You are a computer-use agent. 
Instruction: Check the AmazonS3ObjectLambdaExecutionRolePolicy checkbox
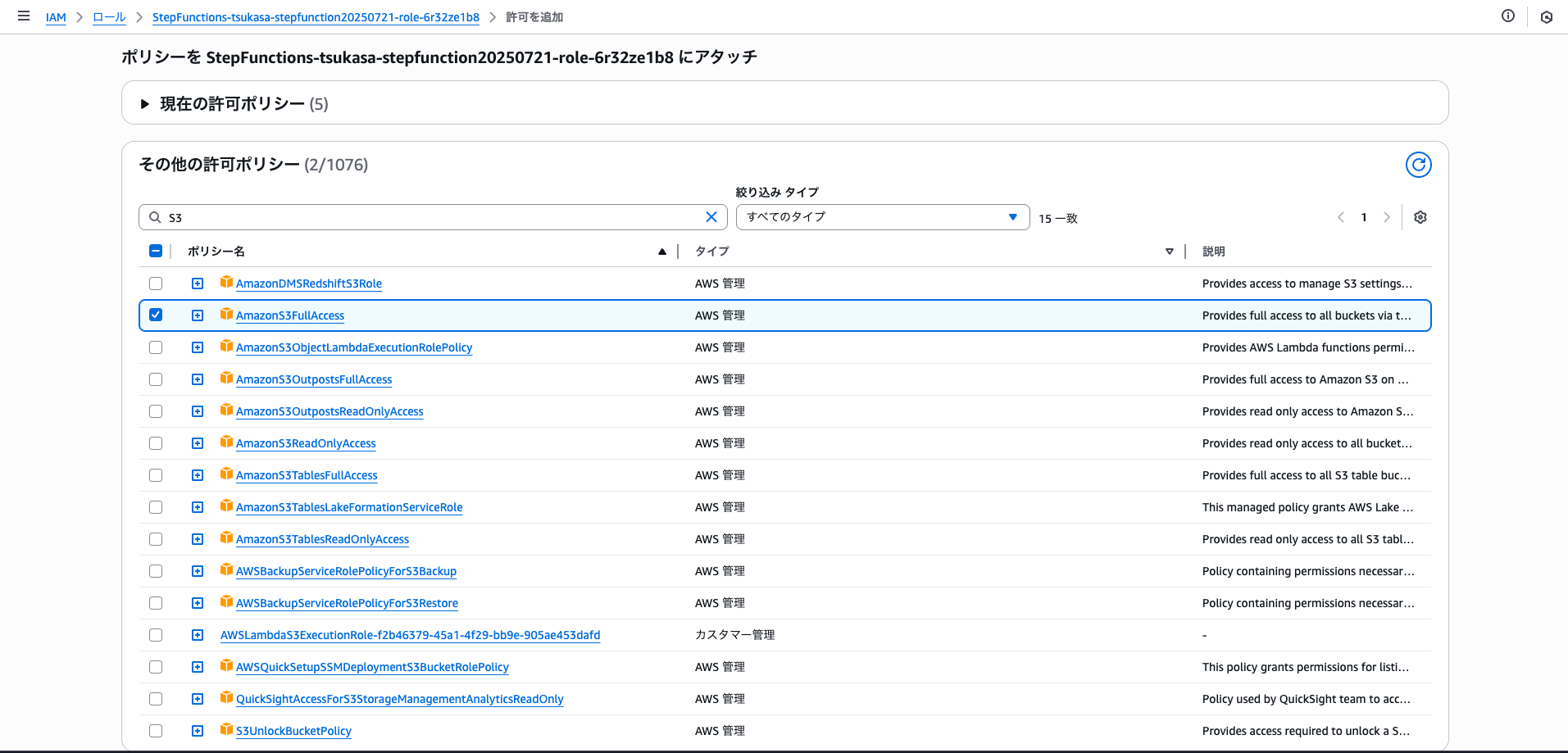[156, 347]
